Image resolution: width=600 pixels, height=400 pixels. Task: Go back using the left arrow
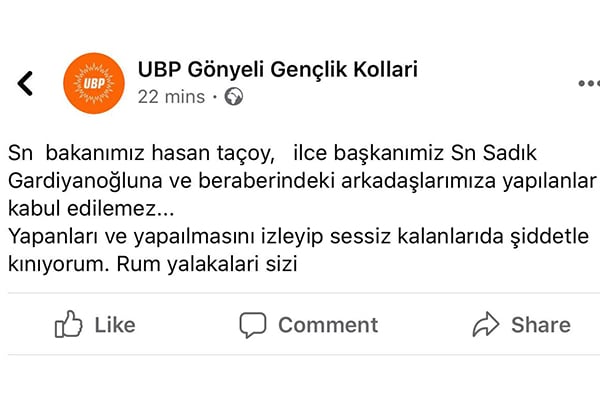pos(26,83)
